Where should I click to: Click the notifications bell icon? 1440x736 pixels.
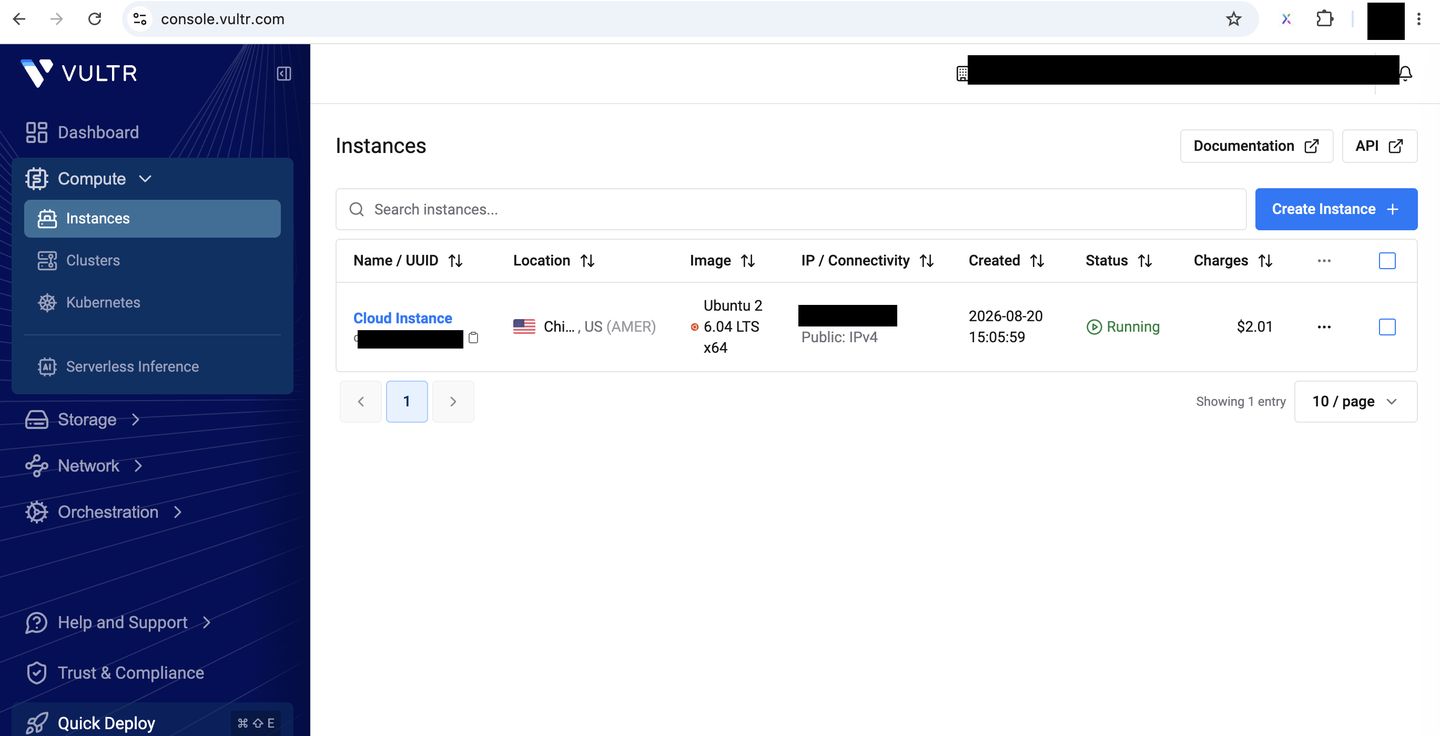click(x=1406, y=74)
